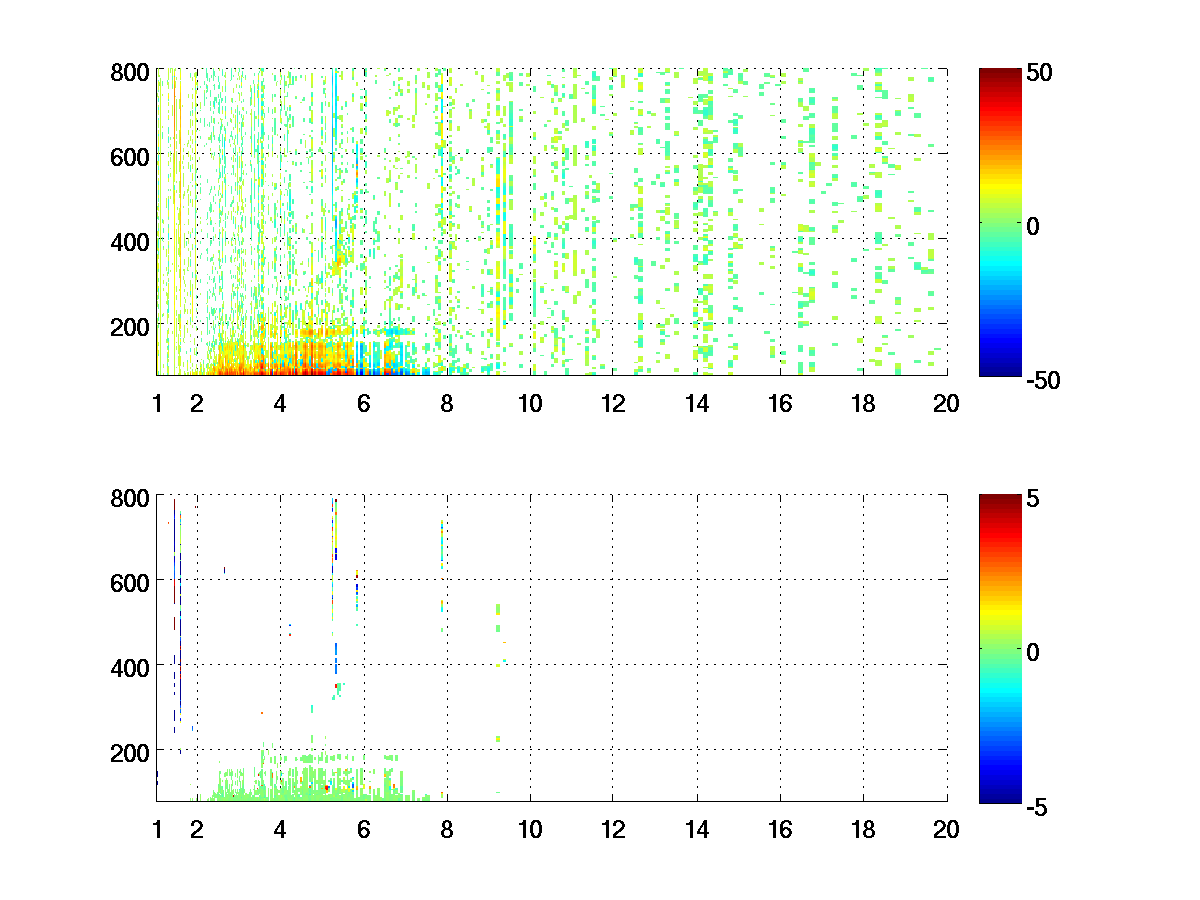Screen dimensions: 1200x900
Task: Click x-axis tick "18" under the upper plot
Action: coord(863,404)
